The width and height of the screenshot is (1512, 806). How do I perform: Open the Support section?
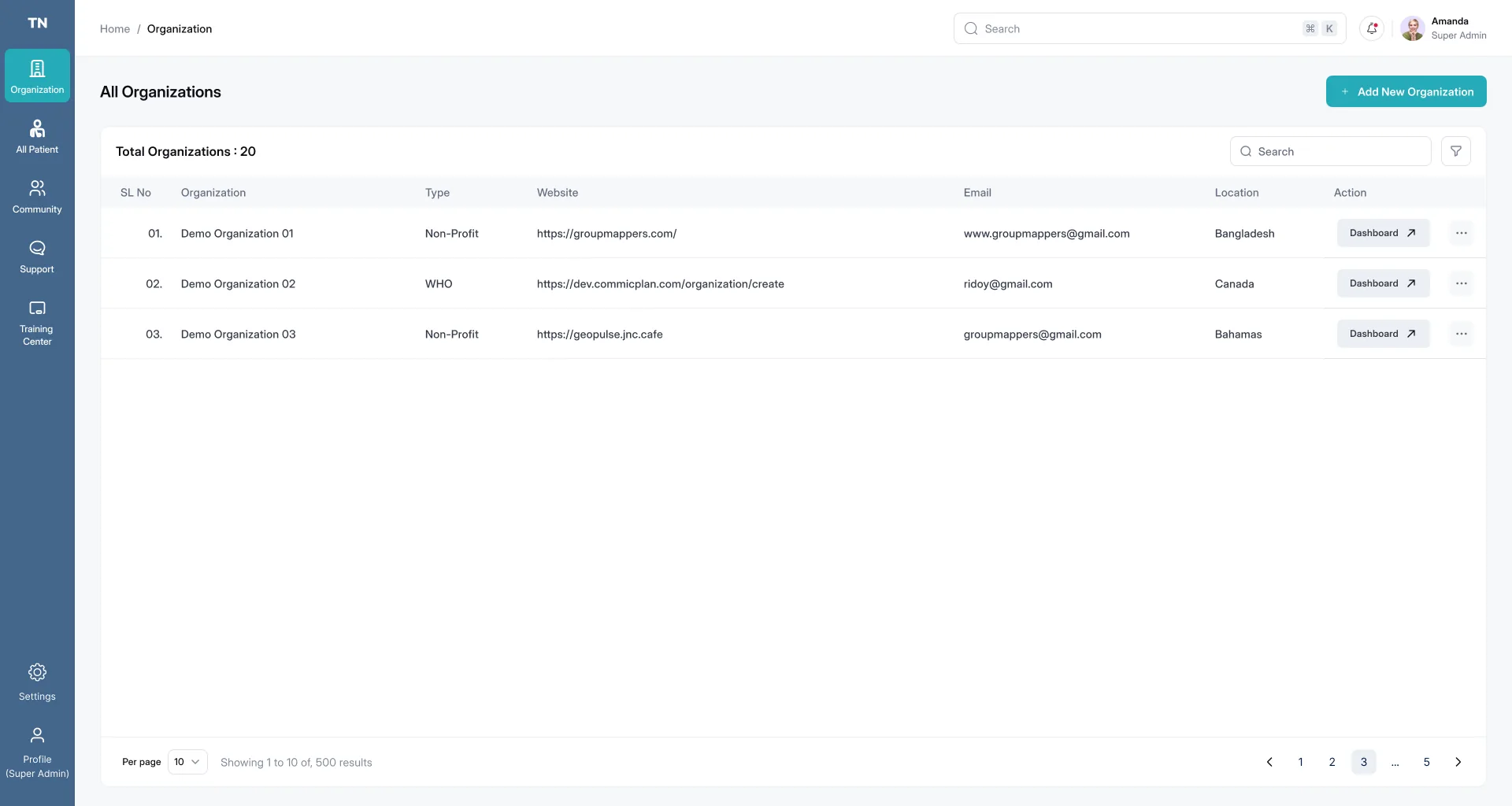click(x=37, y=255)
